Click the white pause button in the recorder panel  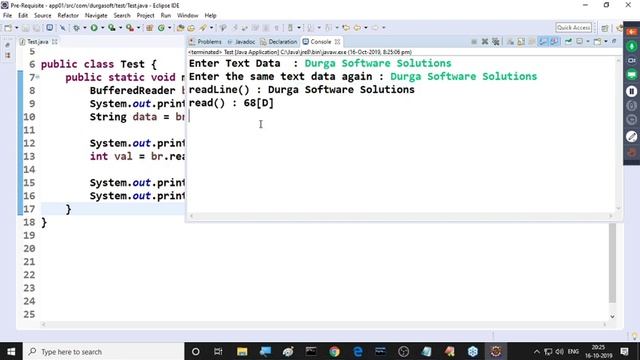631,91
